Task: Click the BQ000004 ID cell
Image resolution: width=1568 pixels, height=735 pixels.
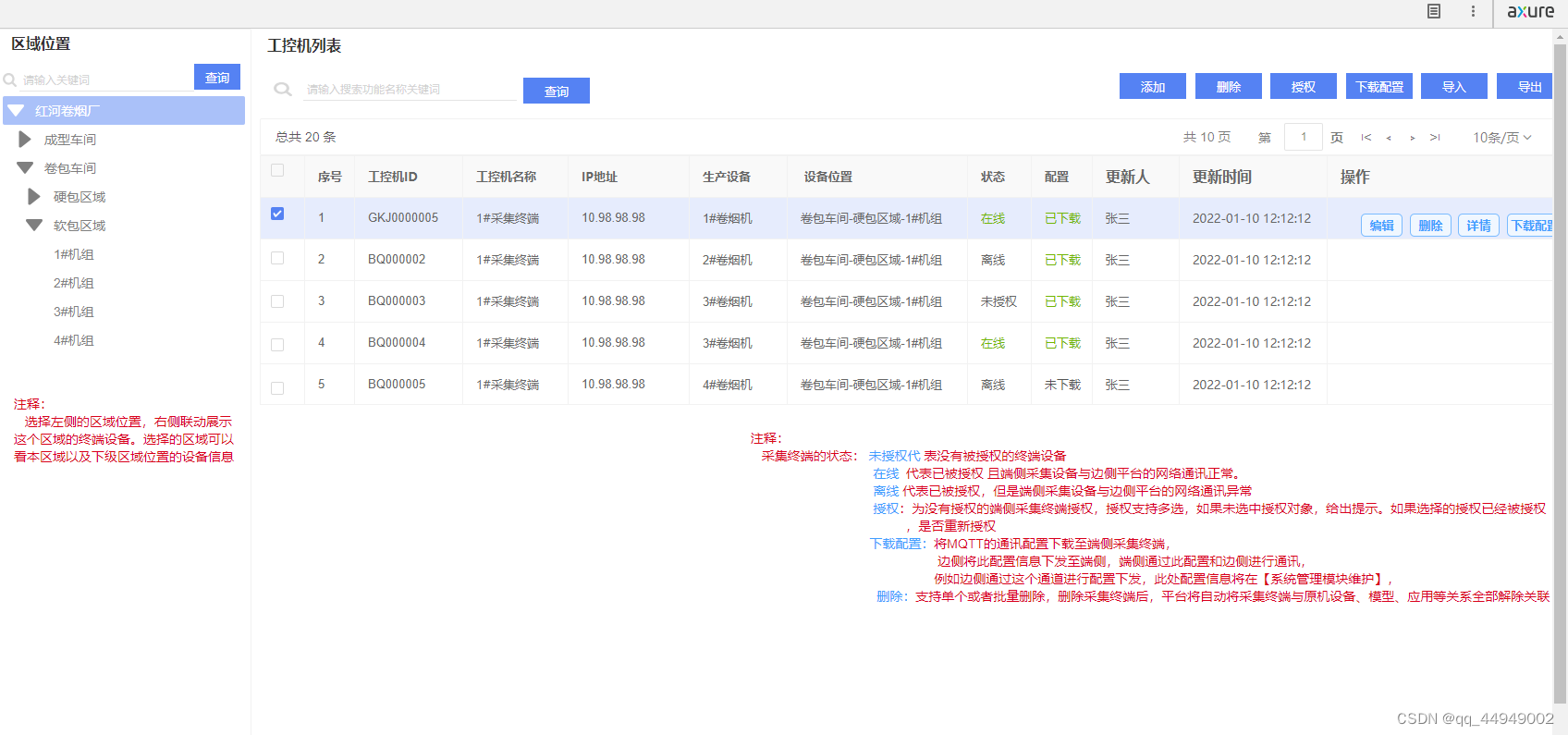Action: point(397,343)
